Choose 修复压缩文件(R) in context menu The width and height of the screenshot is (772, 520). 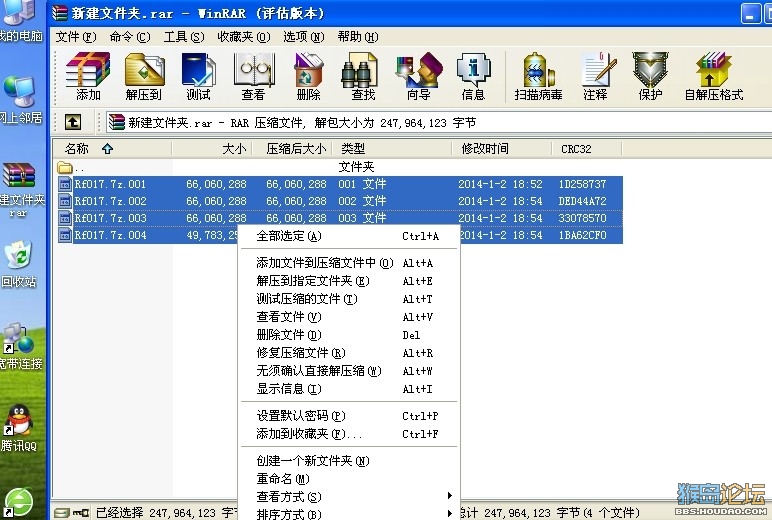point(349,353)
